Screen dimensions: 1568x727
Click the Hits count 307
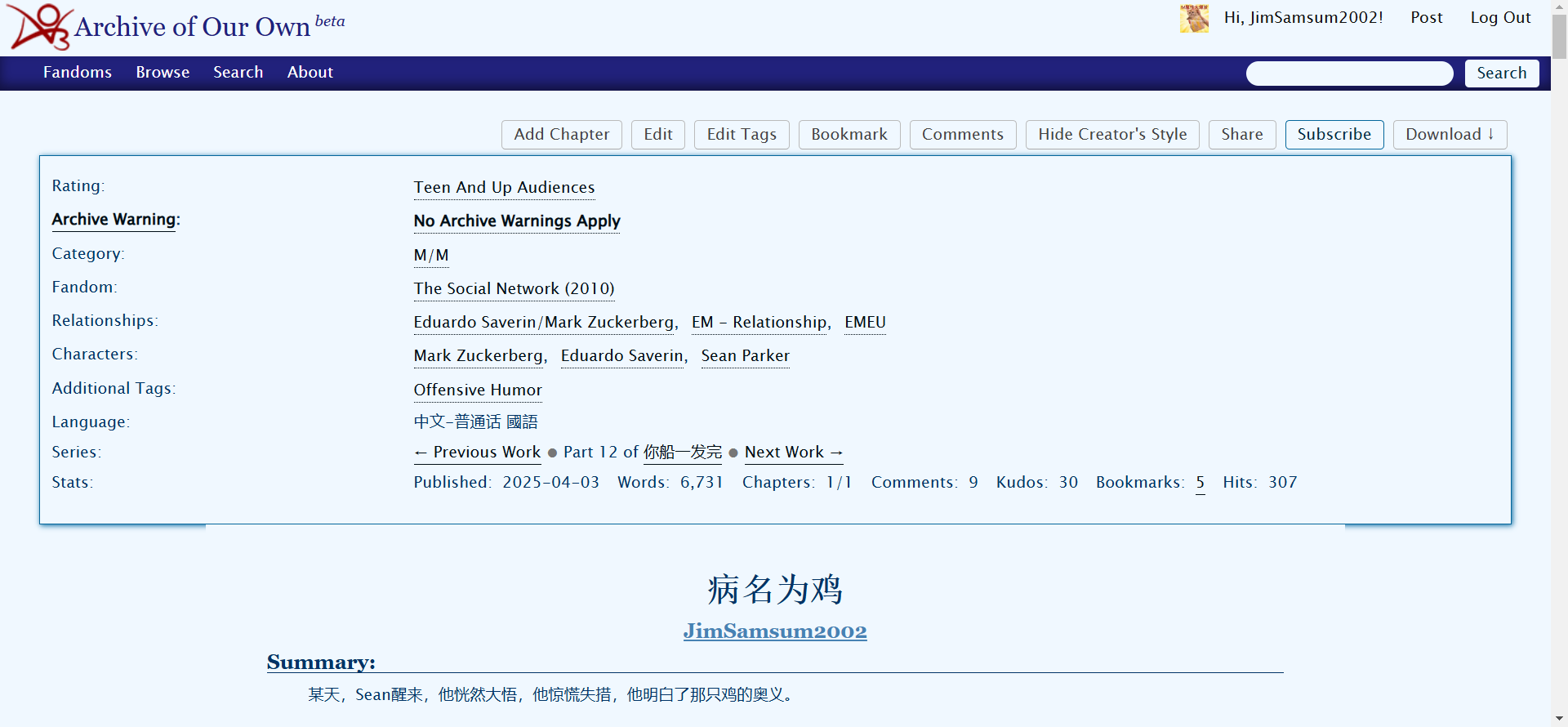1282,483
